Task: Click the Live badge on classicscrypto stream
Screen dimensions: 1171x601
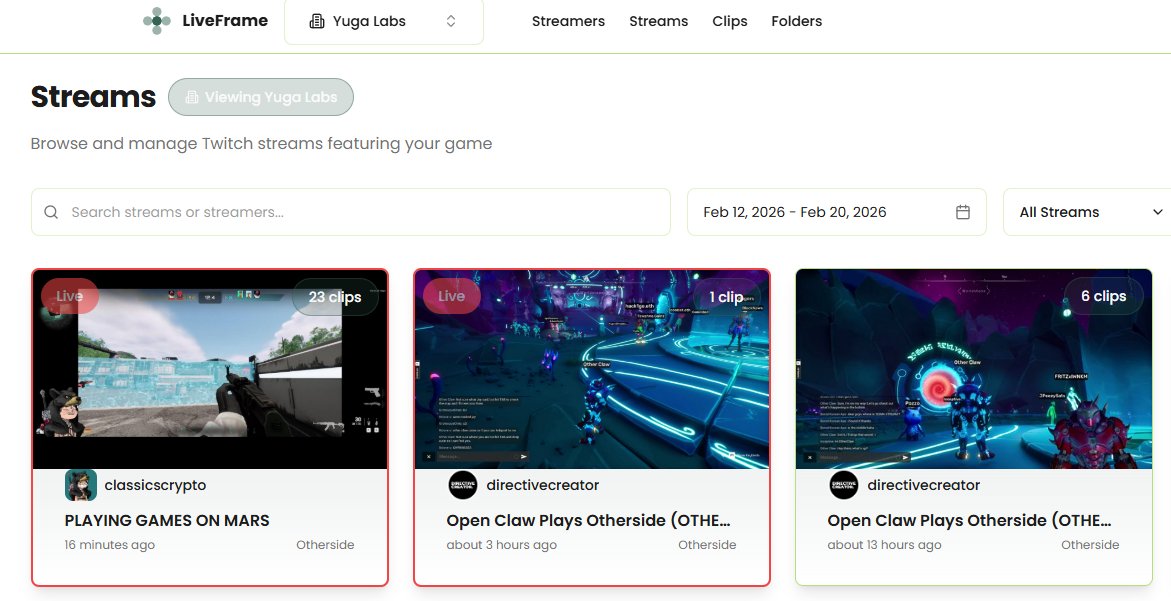Action: coord(70,296)
